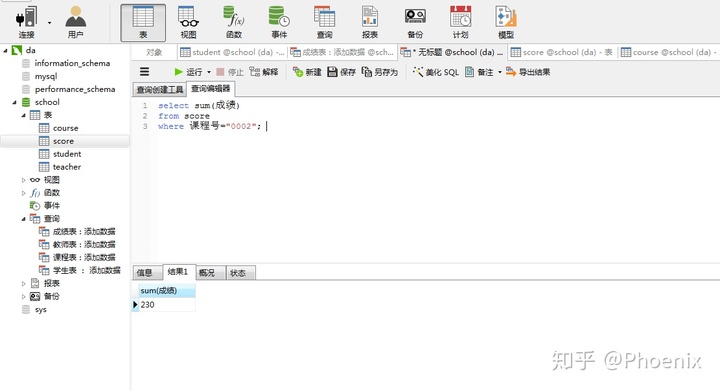This screenshot has height=391, width=720.
Task: Expand the 报表 reports tree node
Action: pyautogui.click(x=23, y=284)
